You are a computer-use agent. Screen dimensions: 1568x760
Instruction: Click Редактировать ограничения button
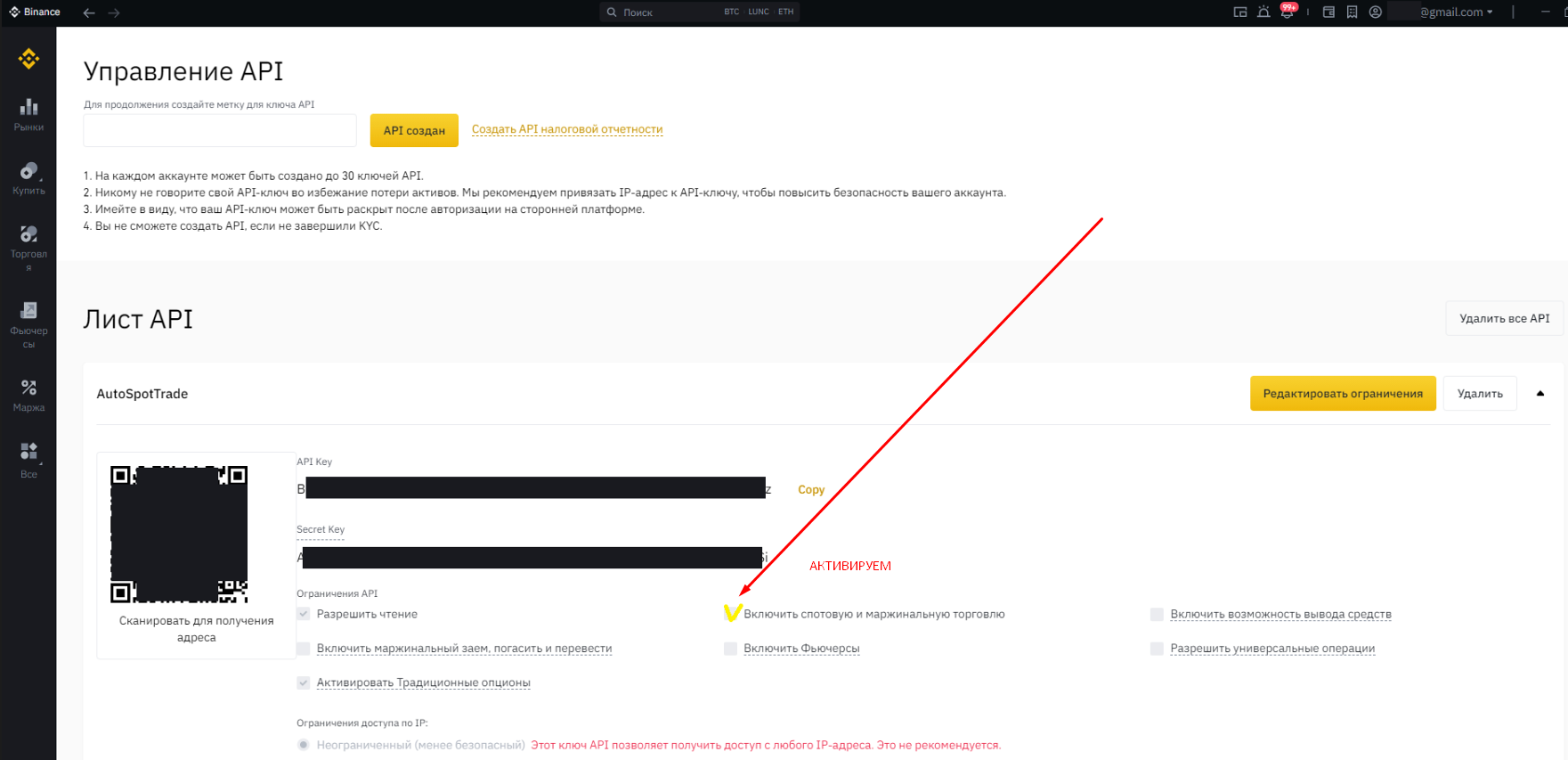(1343, 394)
